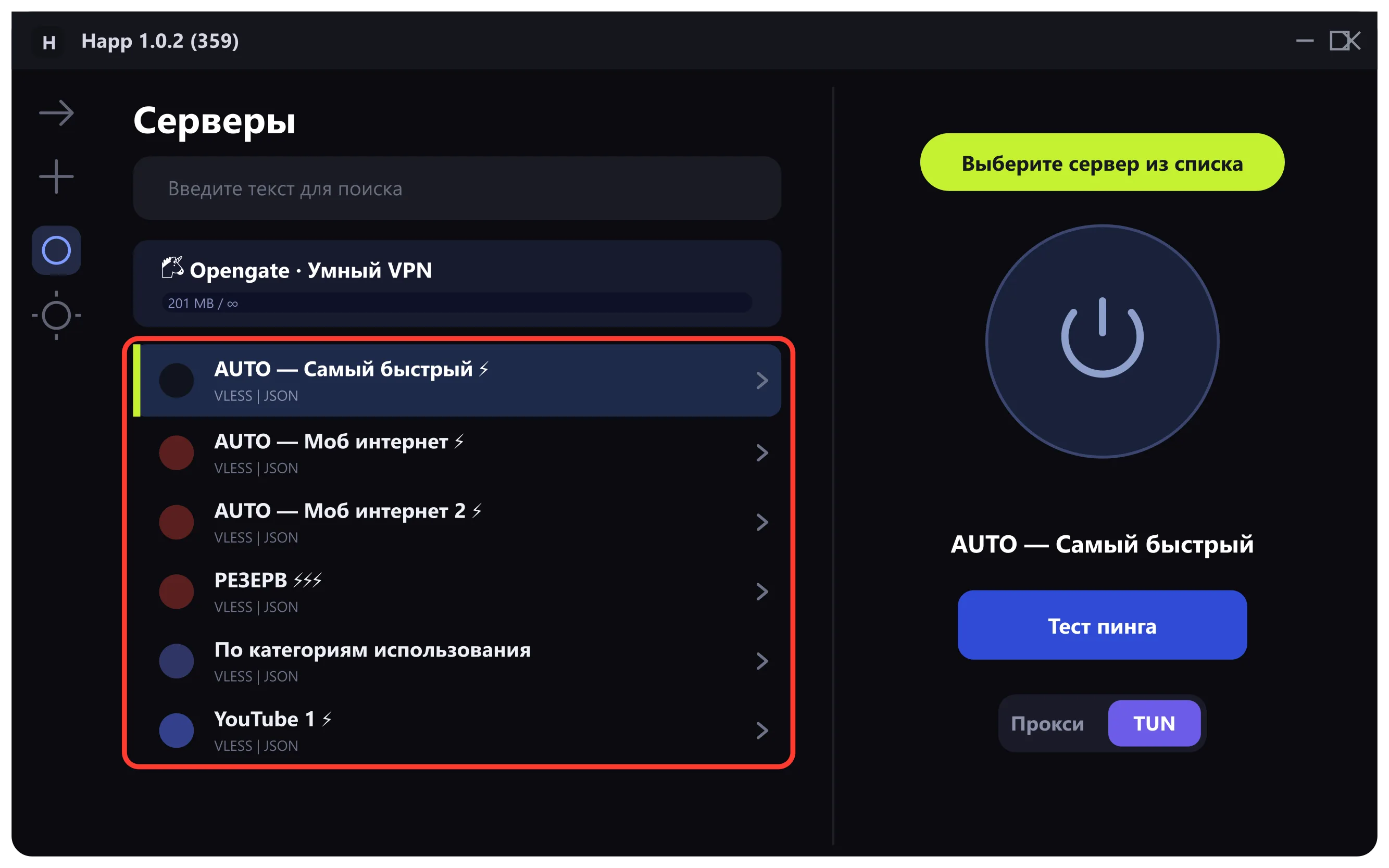Click the arrow icon in left sidebar

[56, 112]
